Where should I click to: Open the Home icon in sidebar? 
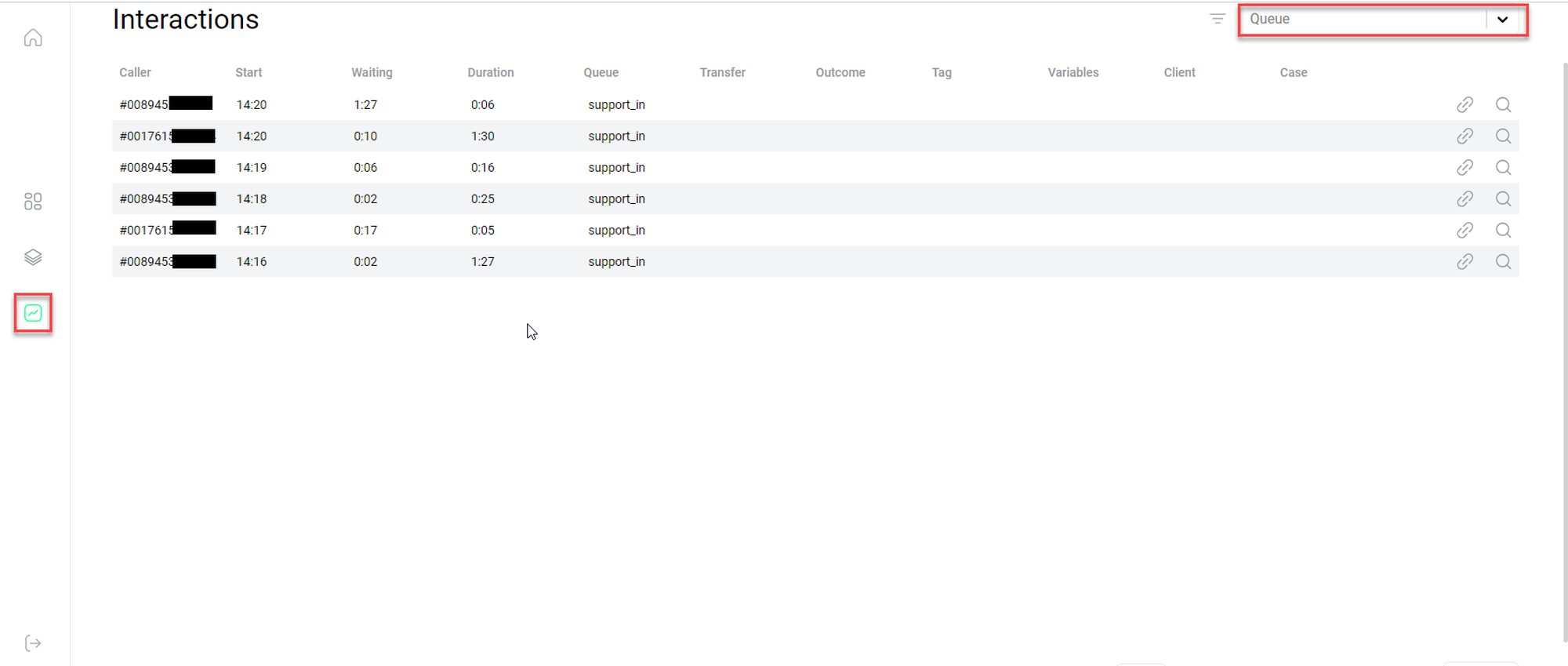pyautogui.click(x=33, y=38)
